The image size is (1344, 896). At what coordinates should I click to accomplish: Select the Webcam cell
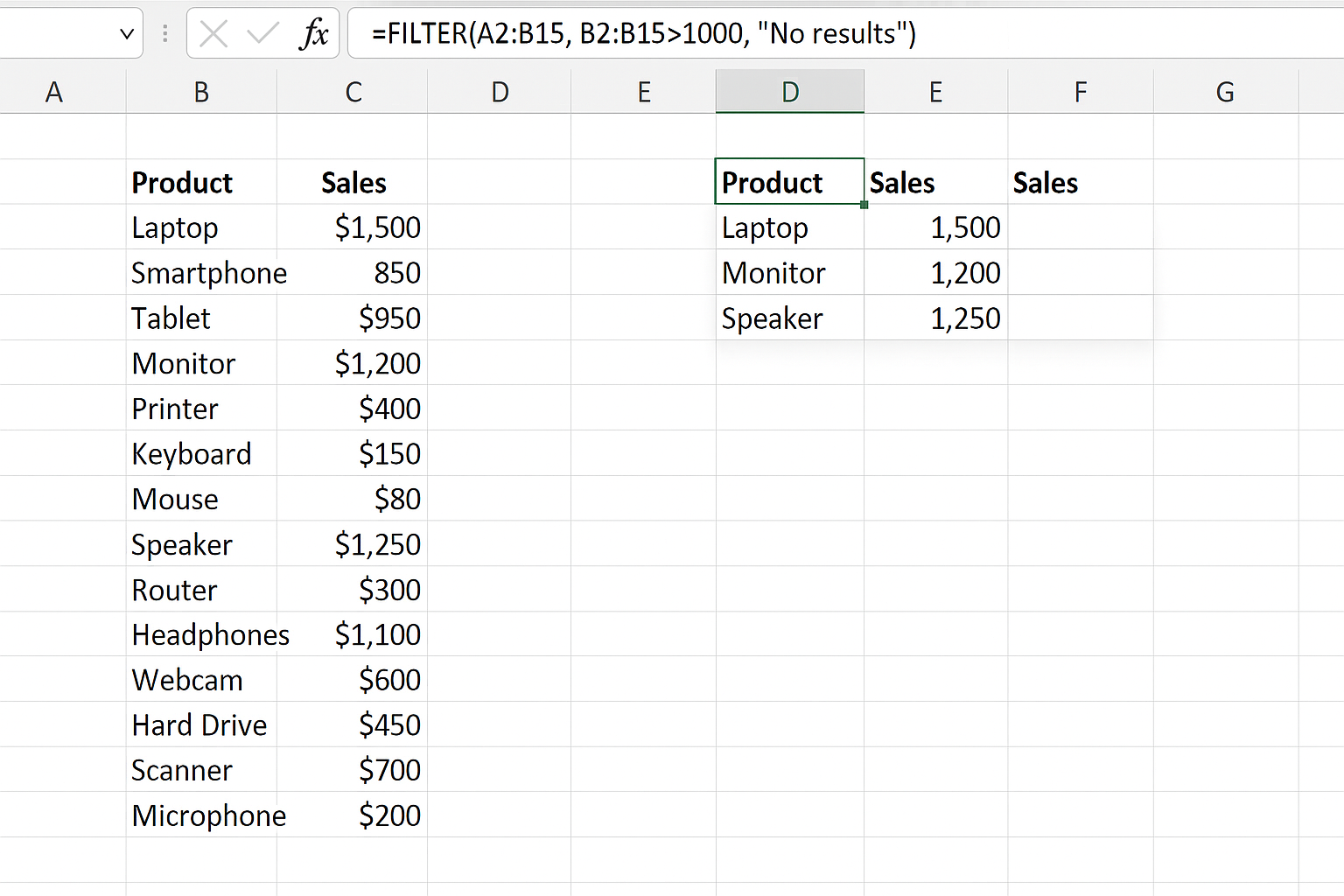coord(201,680)
